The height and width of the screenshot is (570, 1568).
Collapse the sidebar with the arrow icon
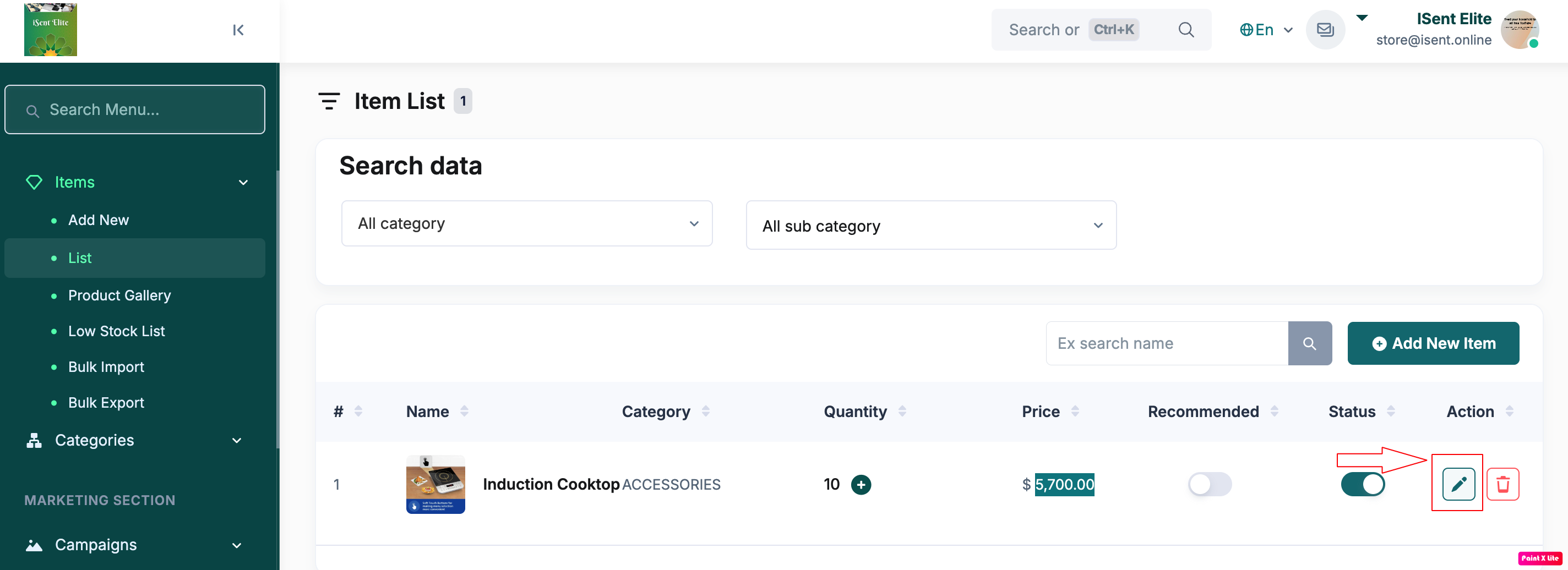[x=238, y=30]
